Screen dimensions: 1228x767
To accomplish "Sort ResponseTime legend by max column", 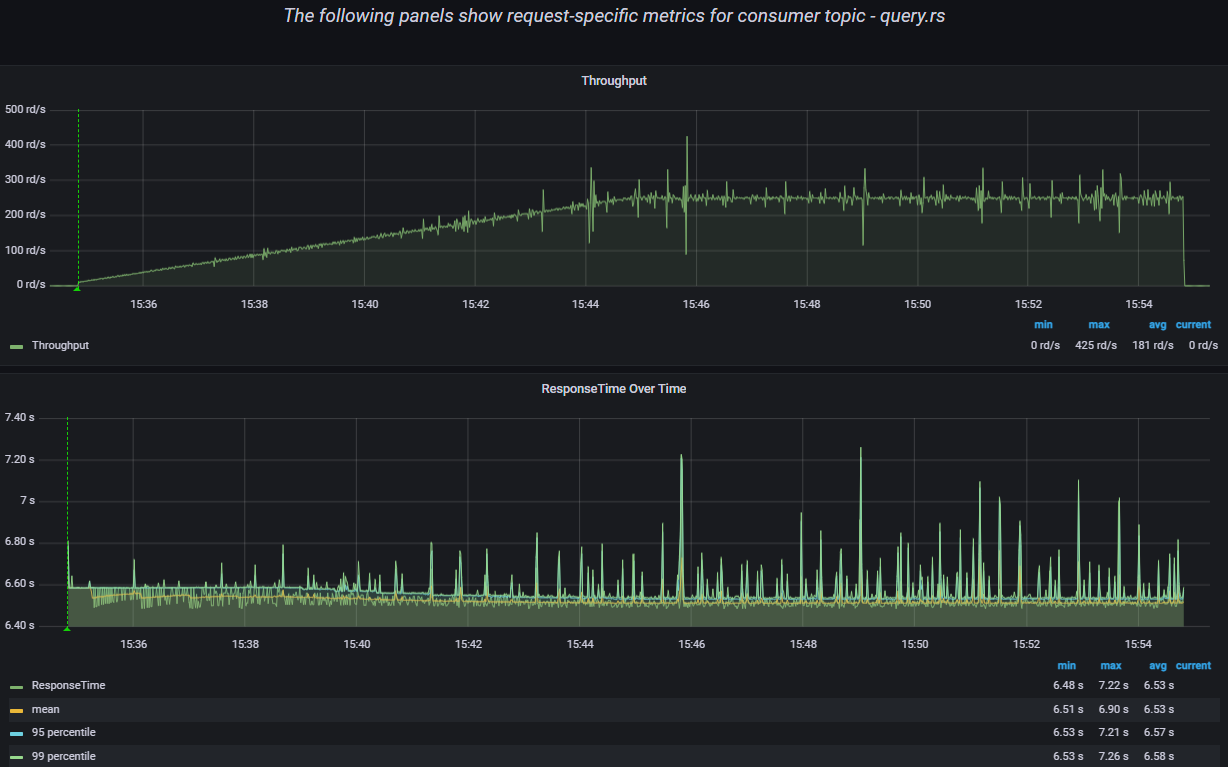I will [1111, 666].
